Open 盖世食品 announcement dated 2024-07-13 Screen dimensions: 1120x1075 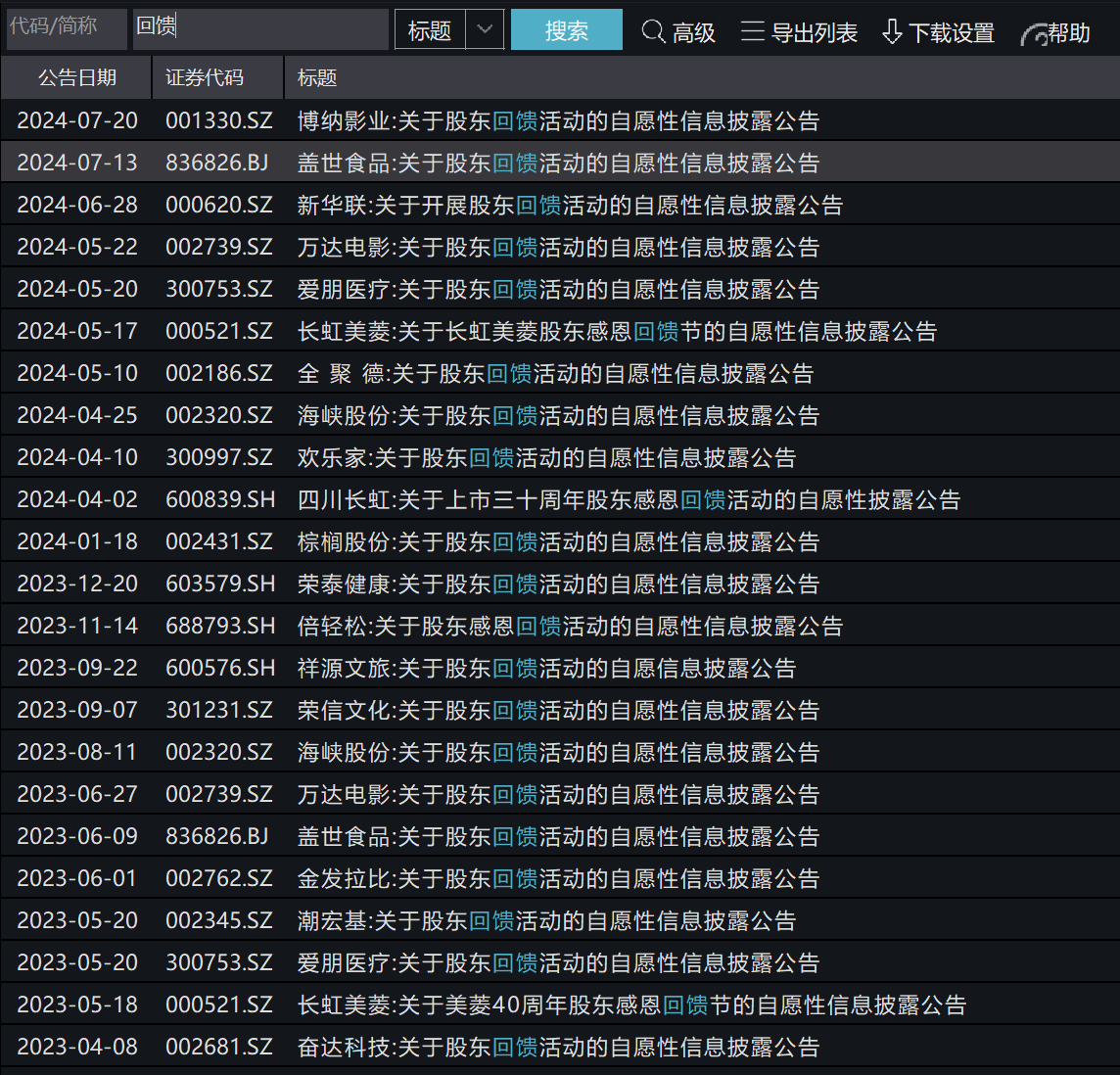[x=558, y=164]
